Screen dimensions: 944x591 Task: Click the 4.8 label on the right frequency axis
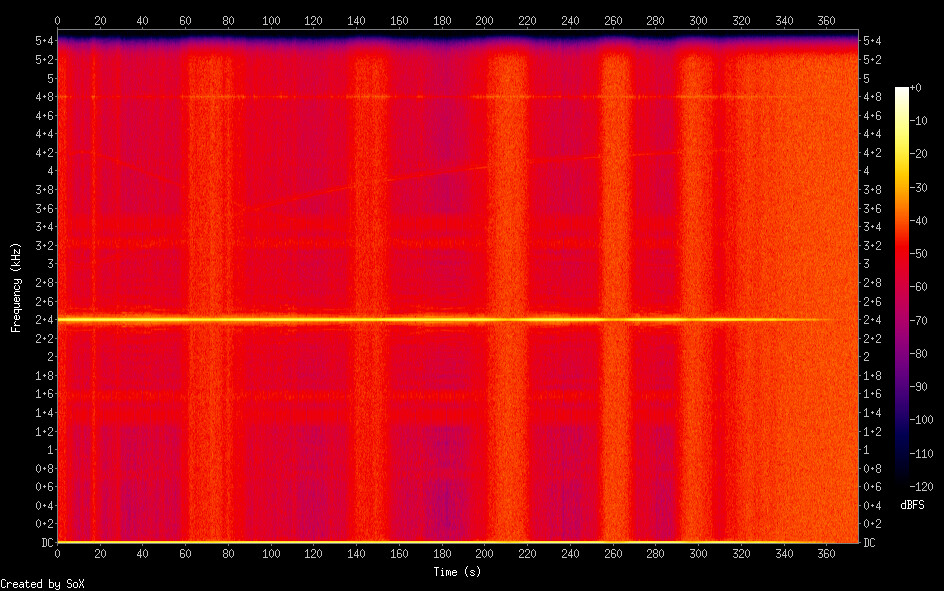(872, 97)
